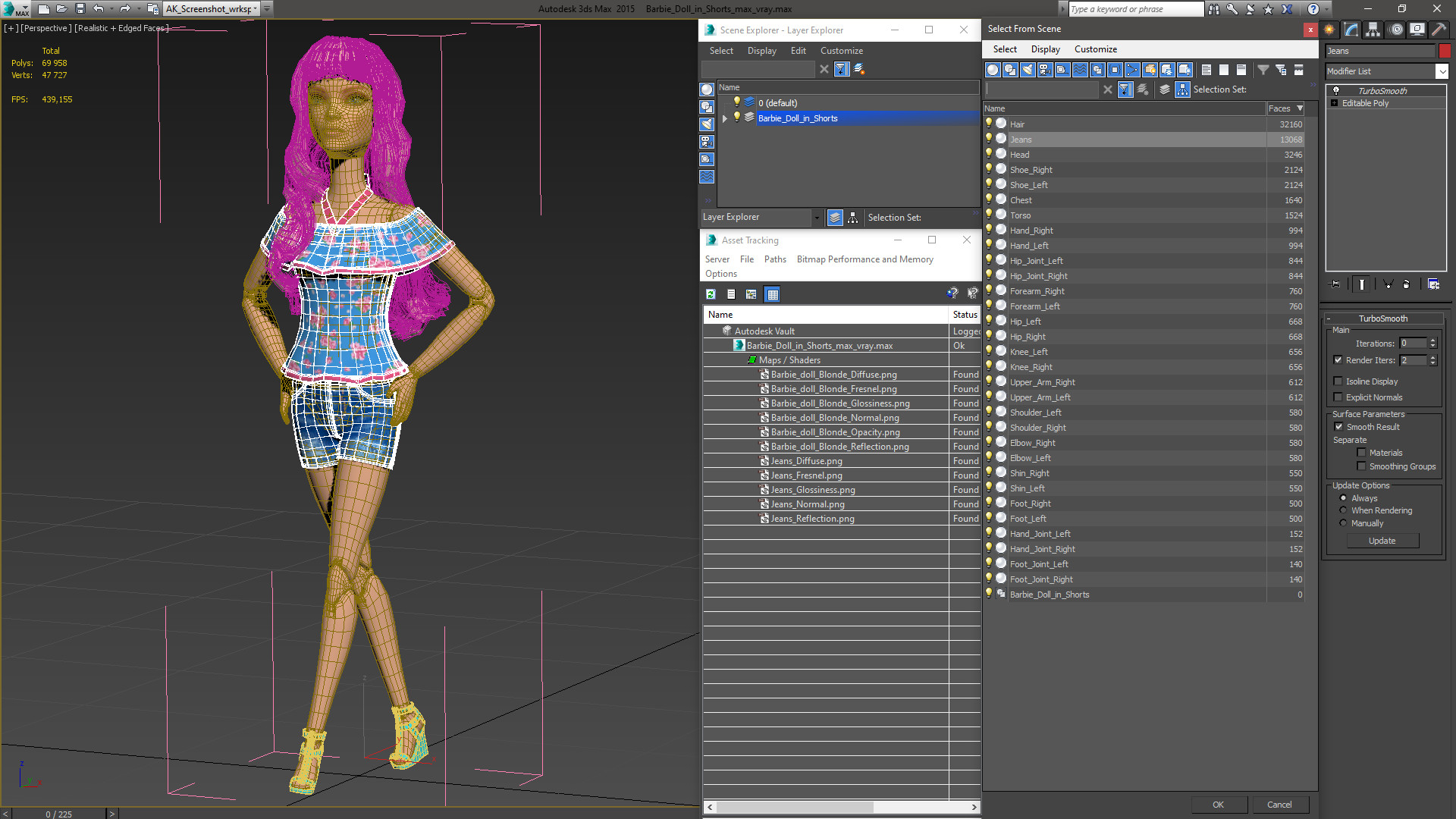Click the object name field showing Jeans
Viewport: 1456px width, 819px height.
1380,51
